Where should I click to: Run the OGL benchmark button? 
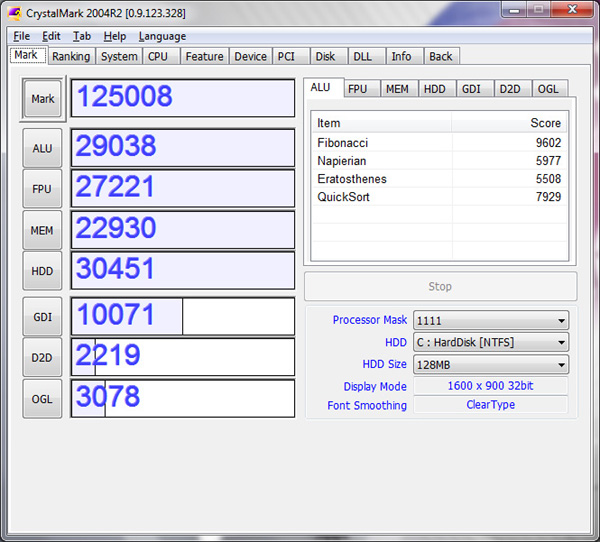tap(42, 399)
